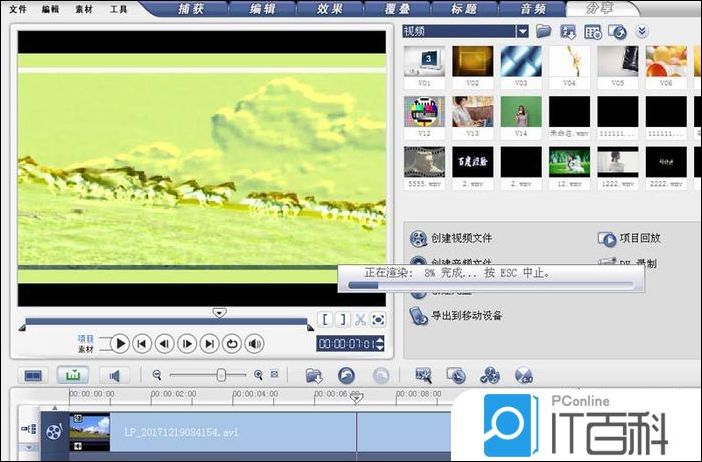
Task: Open the library manager icon
Action: (593, 32)
